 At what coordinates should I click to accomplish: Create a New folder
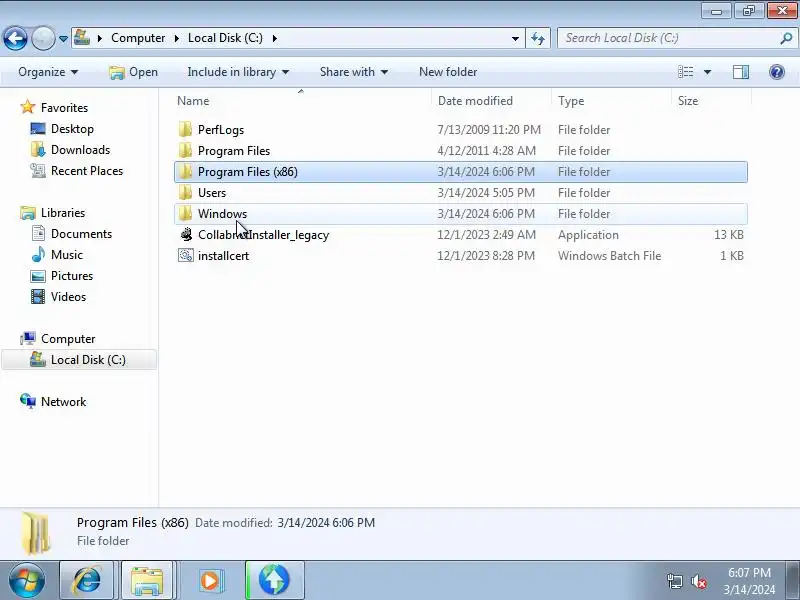tap(448, 72)
